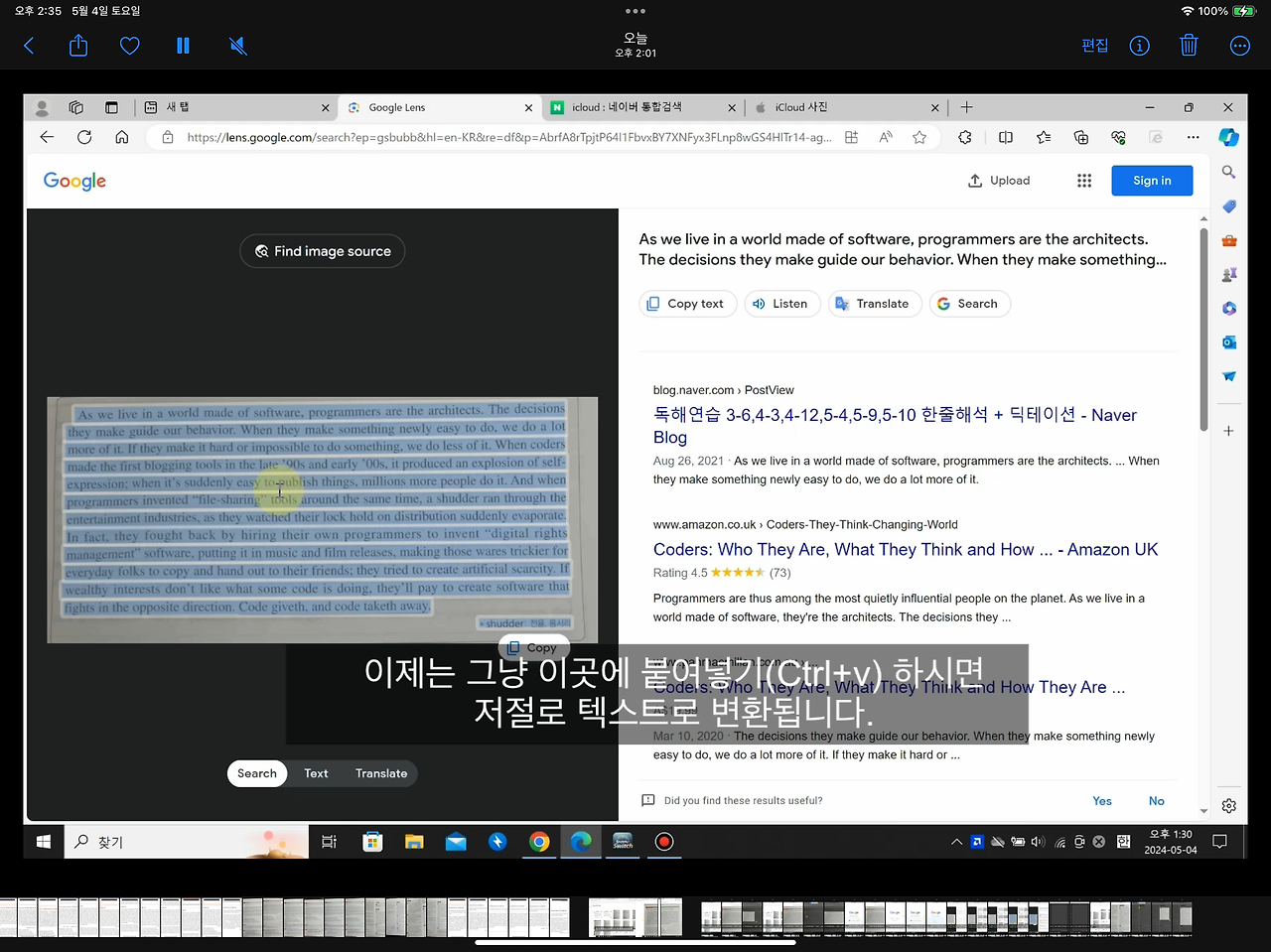The width and height of the screenshot is (1271, 952).
Task: Open File Explorer from the taskbar
Action: [414, 842]
